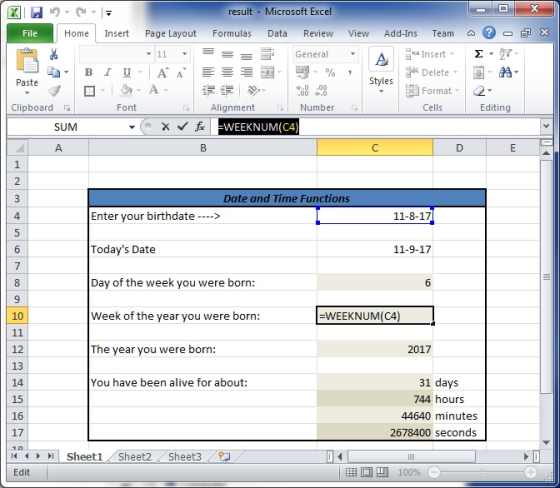Switch to the Insert ribbon tab
Screen dimensions: 560x488
pyautogui.click(x=116, y=34)
